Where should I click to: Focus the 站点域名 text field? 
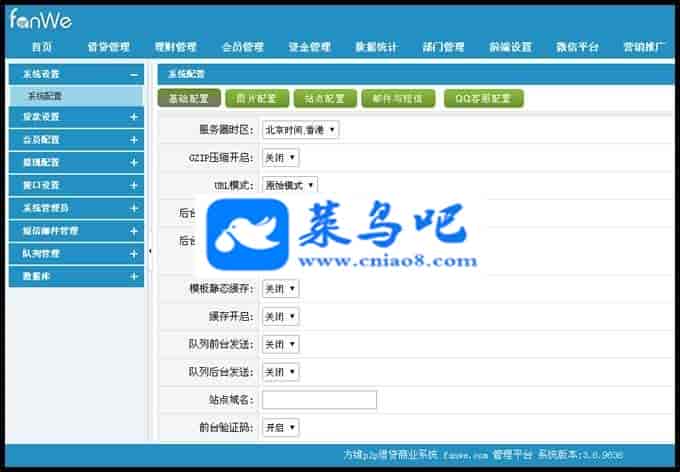(x=319, y=400)
